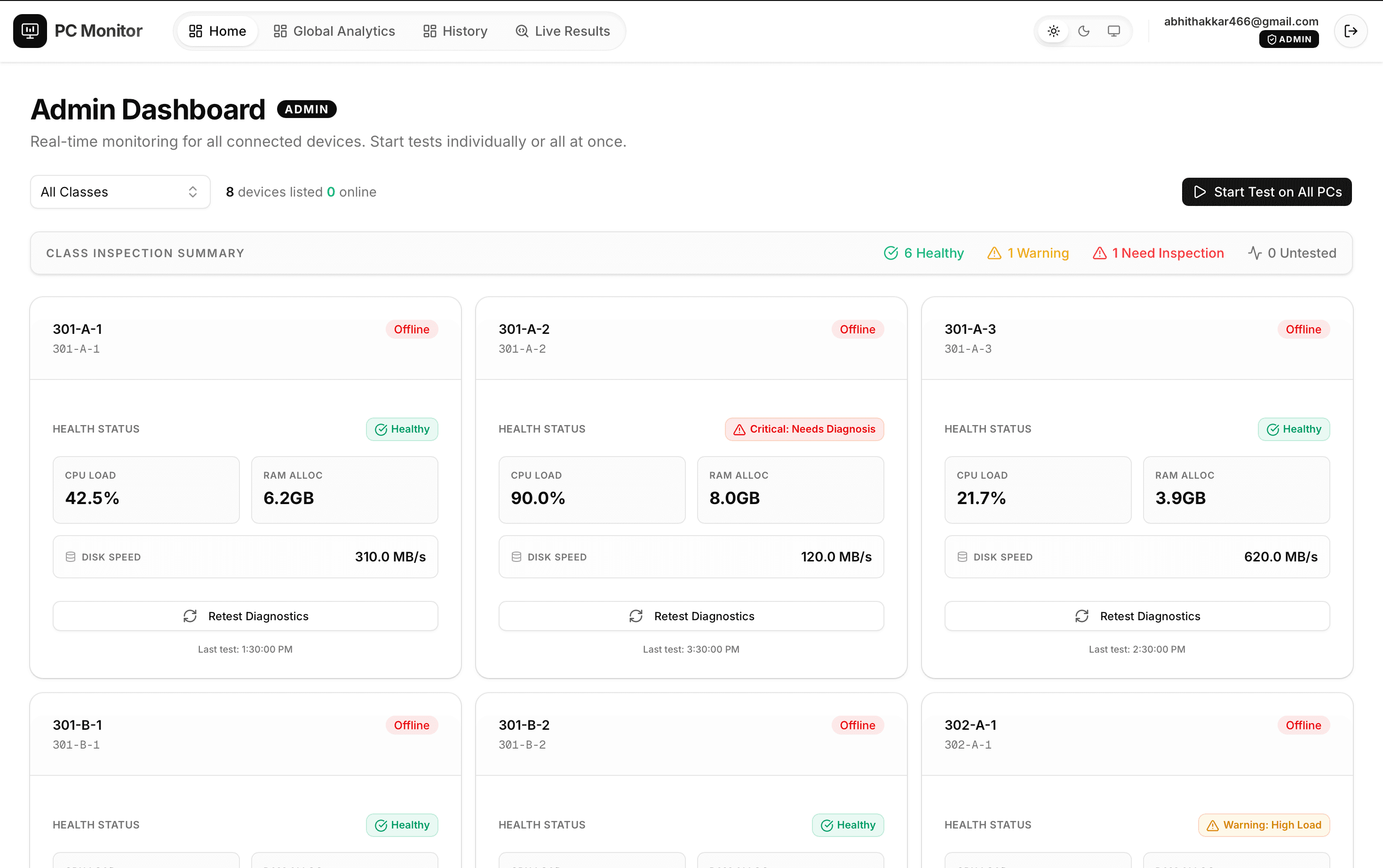Click the 620.0 MB/s disk speed value
The image size is (1383, 868).
coord(1281,557)
